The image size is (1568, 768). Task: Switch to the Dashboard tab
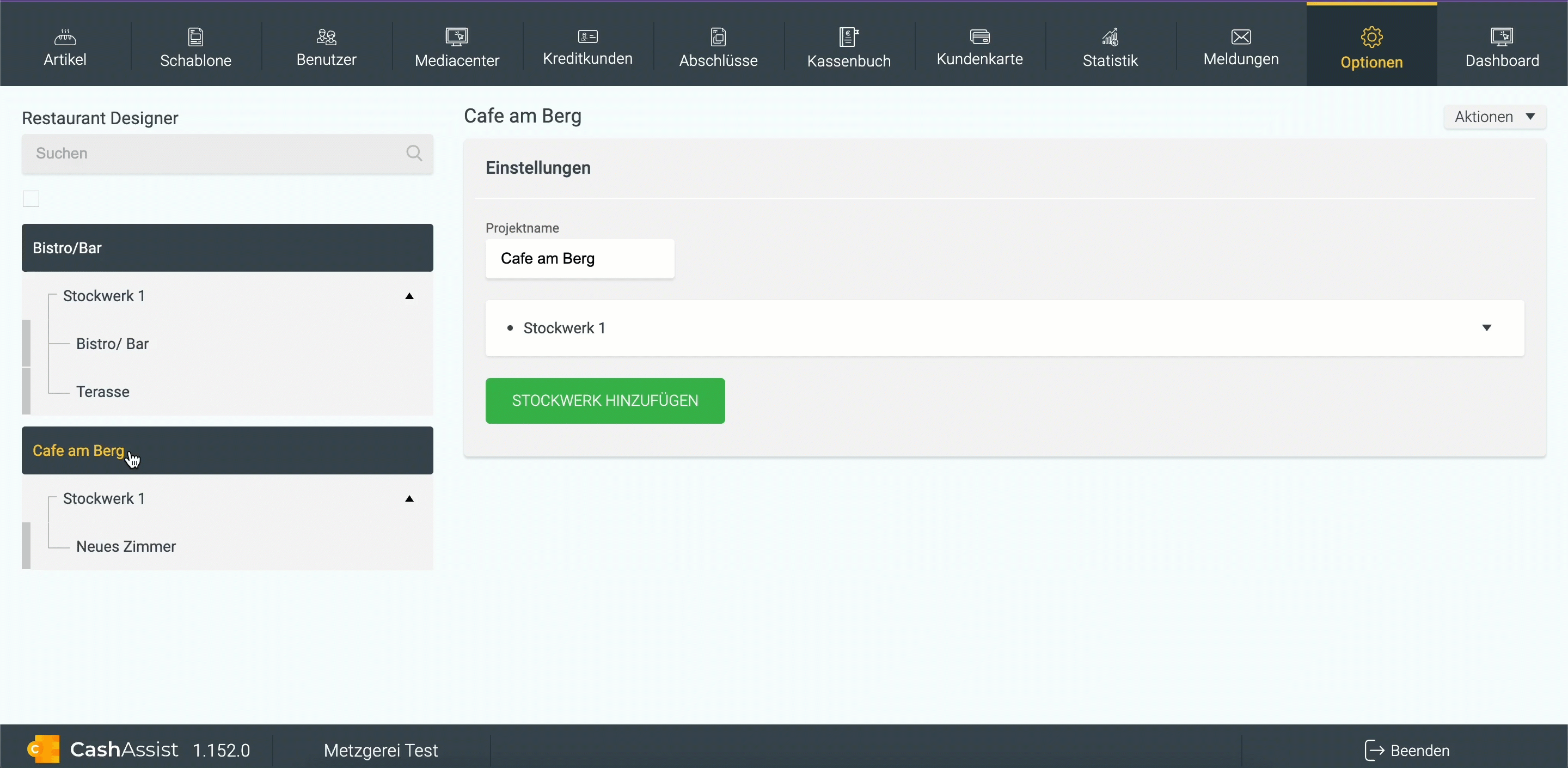pyautogui.click(x=1502, y=47)
